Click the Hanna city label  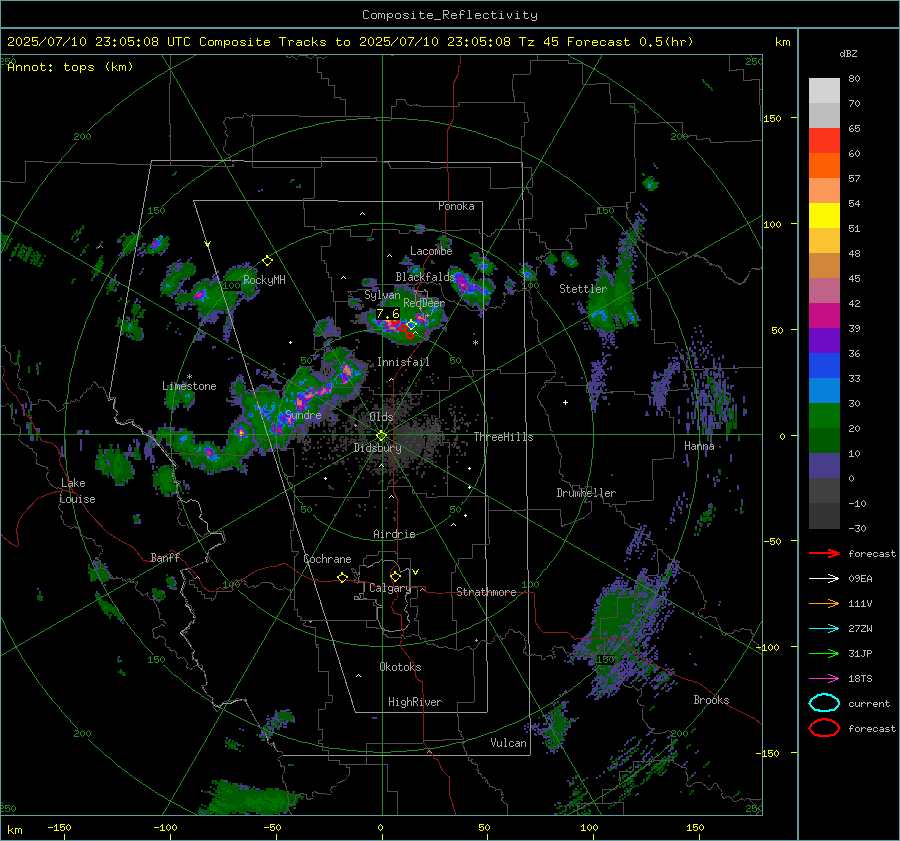click(699, 446)
